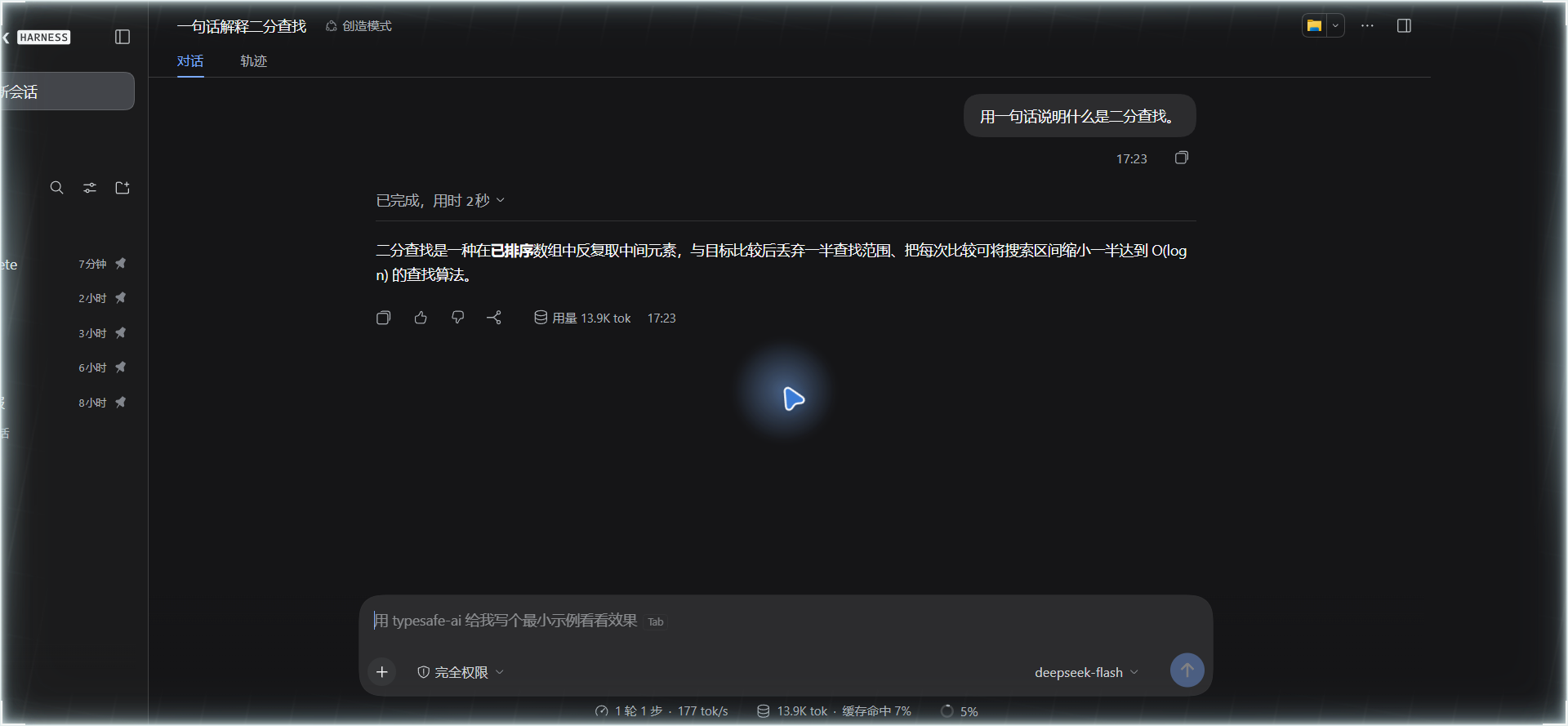This screenshot has height=726, width=1568.
Task: Share the assistant reply
Action: (494, 318)
